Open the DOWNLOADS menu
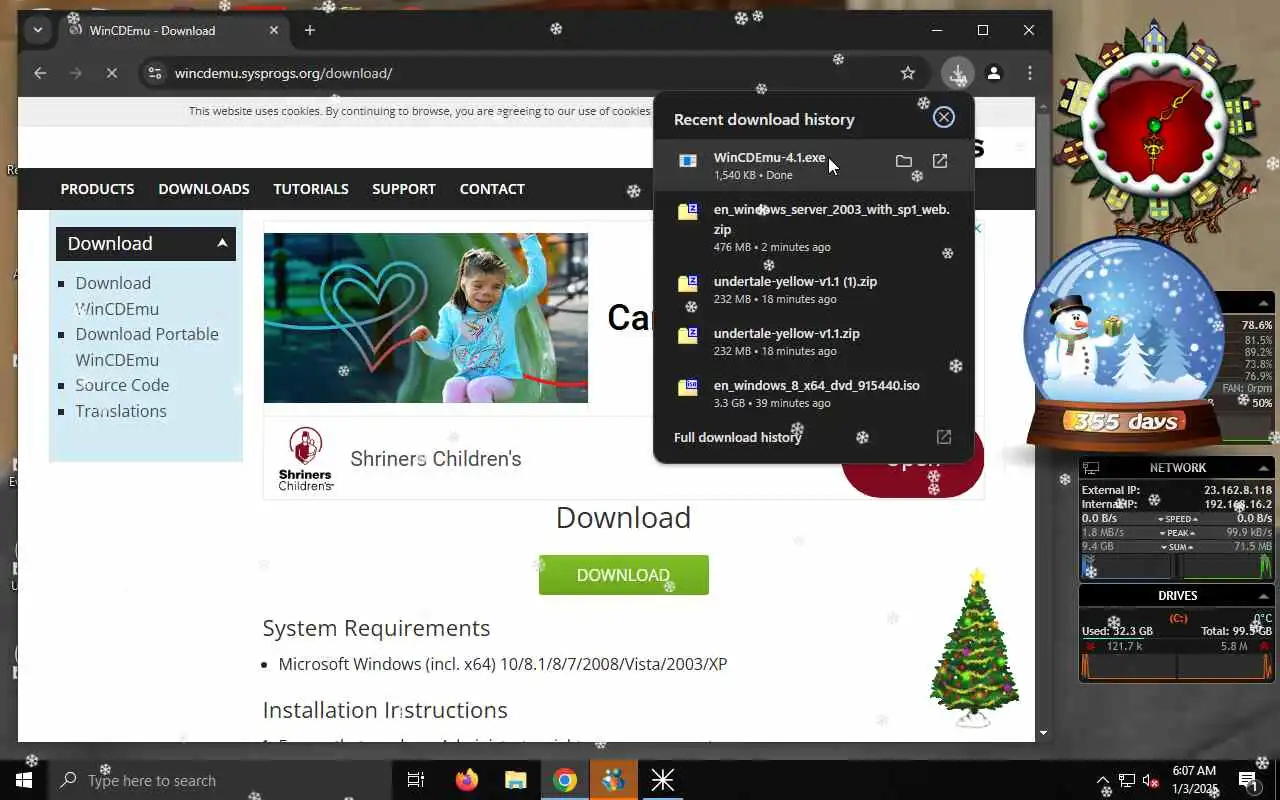This screenshot has height=800, width=1280. [204, 189]
